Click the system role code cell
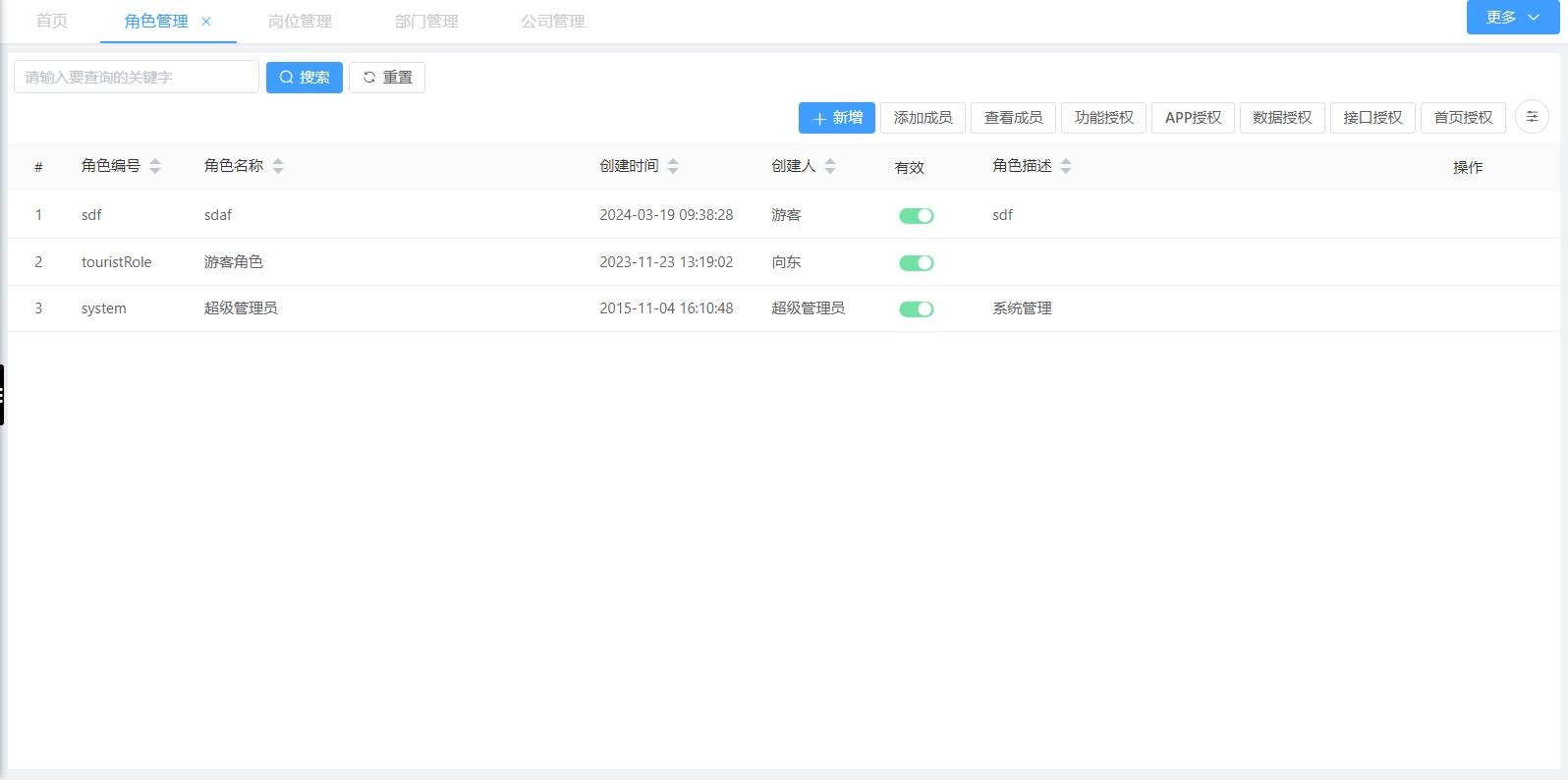The height and width of the screenshot is (780, 1568). coord(104,308)
